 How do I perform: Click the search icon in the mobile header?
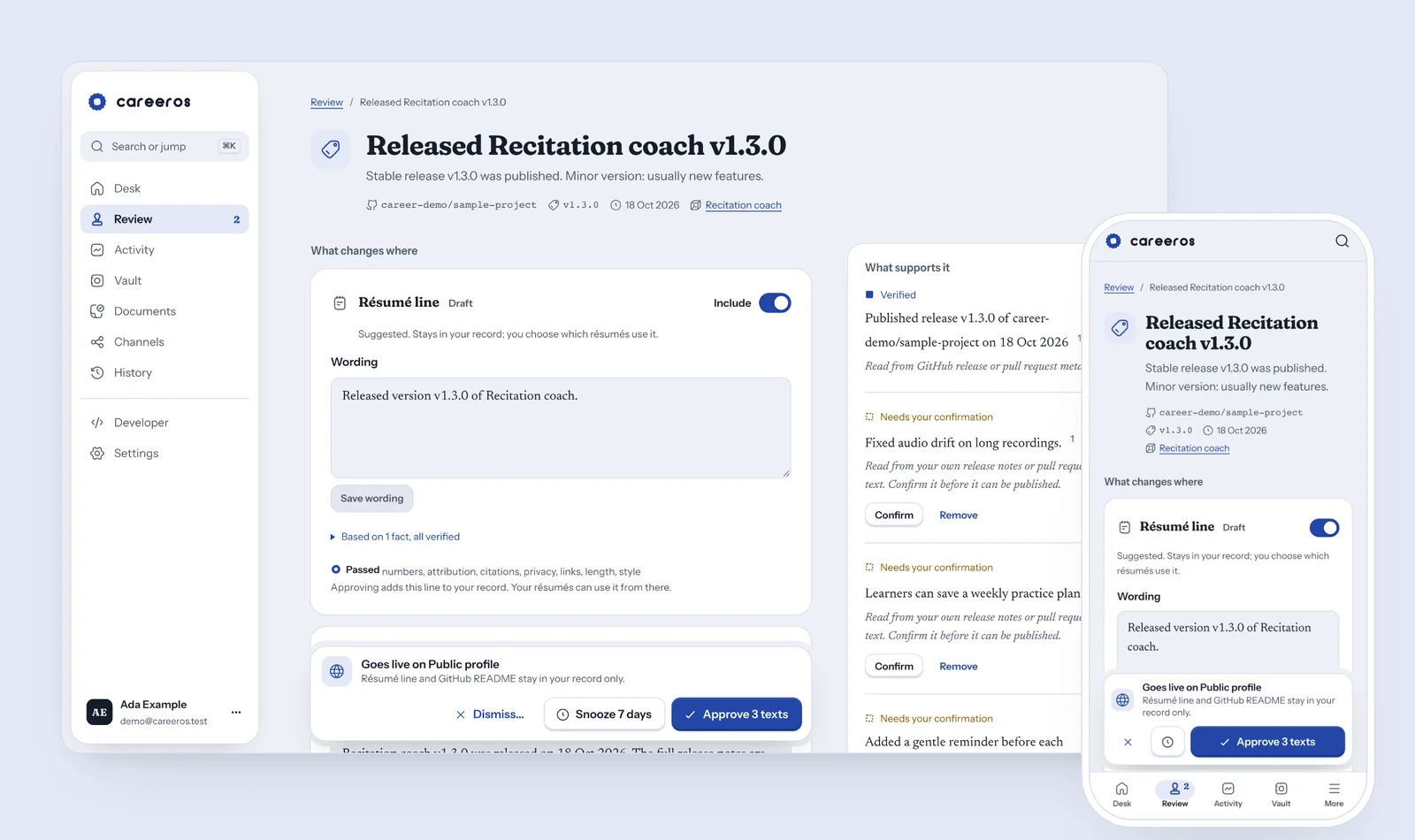pyautogui.click(x=1342, y=241)
